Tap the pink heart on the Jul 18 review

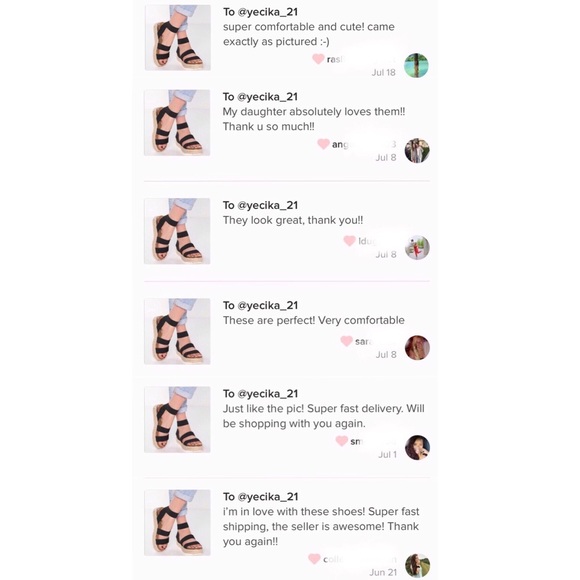click(318, 59)
